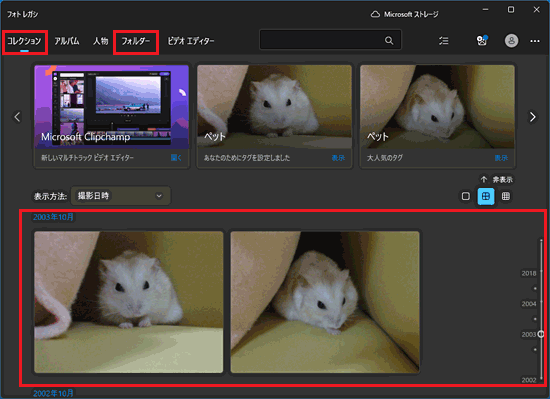Open the 人物 tab
The height and width of the screenshot is (399, 550).
100,41
